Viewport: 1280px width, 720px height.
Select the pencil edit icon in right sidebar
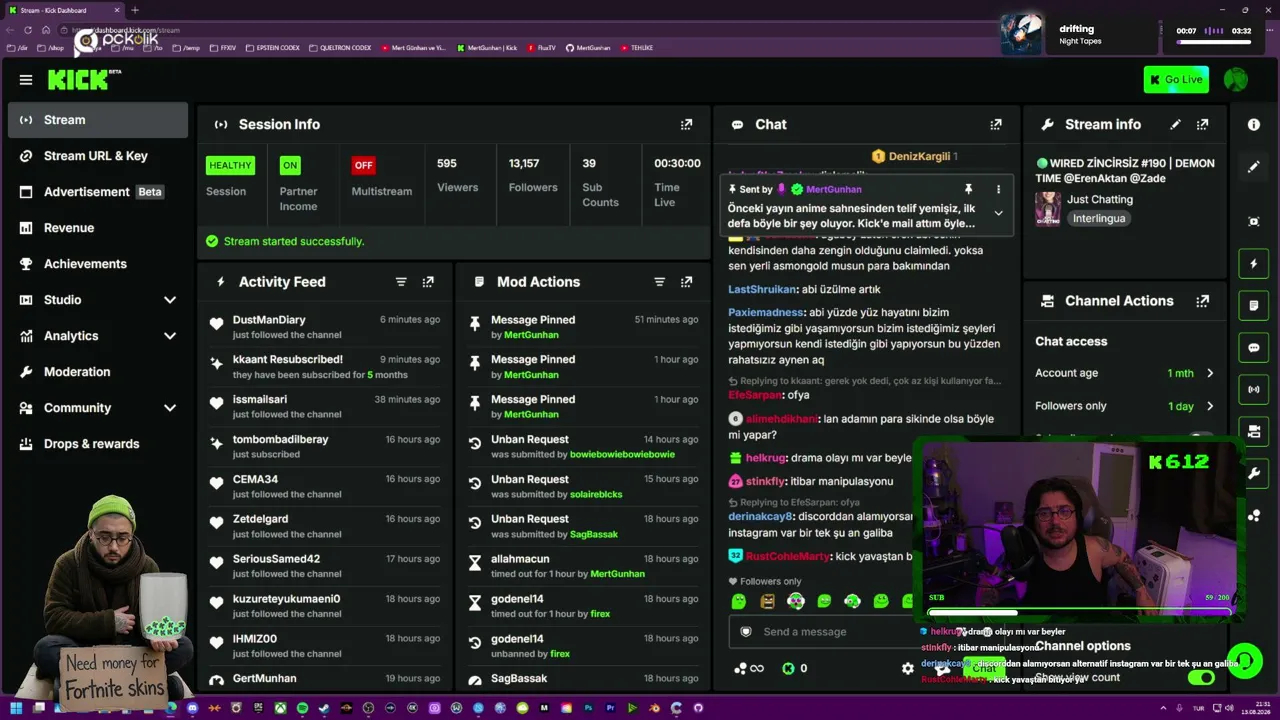coord(1254,167)
